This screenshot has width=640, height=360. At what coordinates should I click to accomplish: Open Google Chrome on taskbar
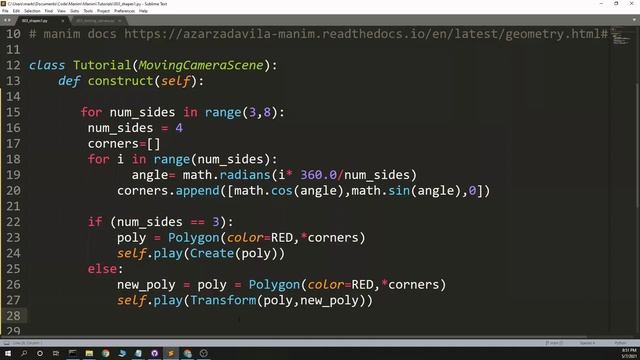pos(106,353)
